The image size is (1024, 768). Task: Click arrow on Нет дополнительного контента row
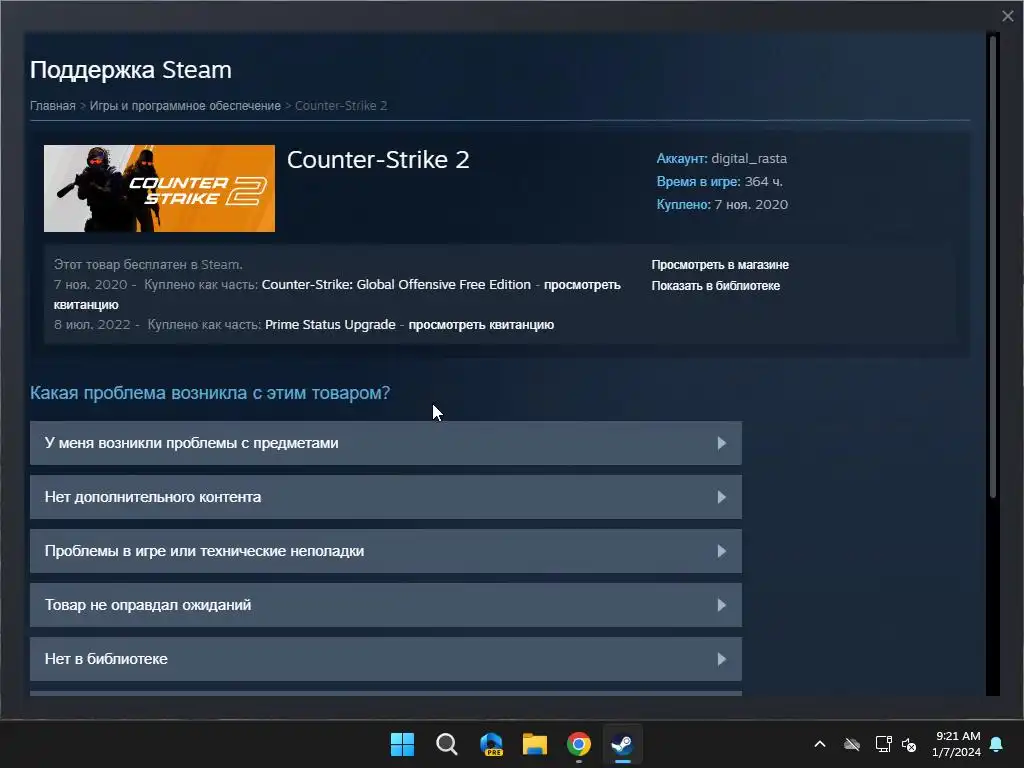coord(722,497)
